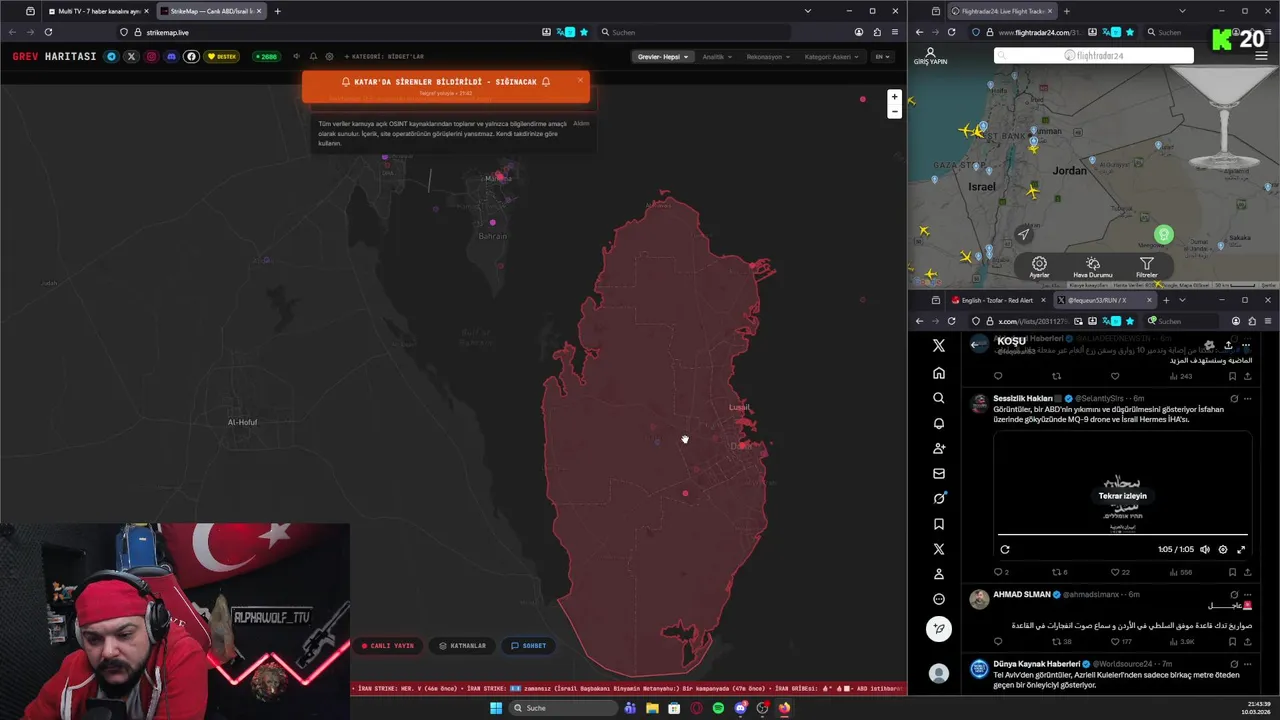Open more options on AHMAD SLMAN tweet
This screenshot has height=720, width=1280.
(1247, 594)
